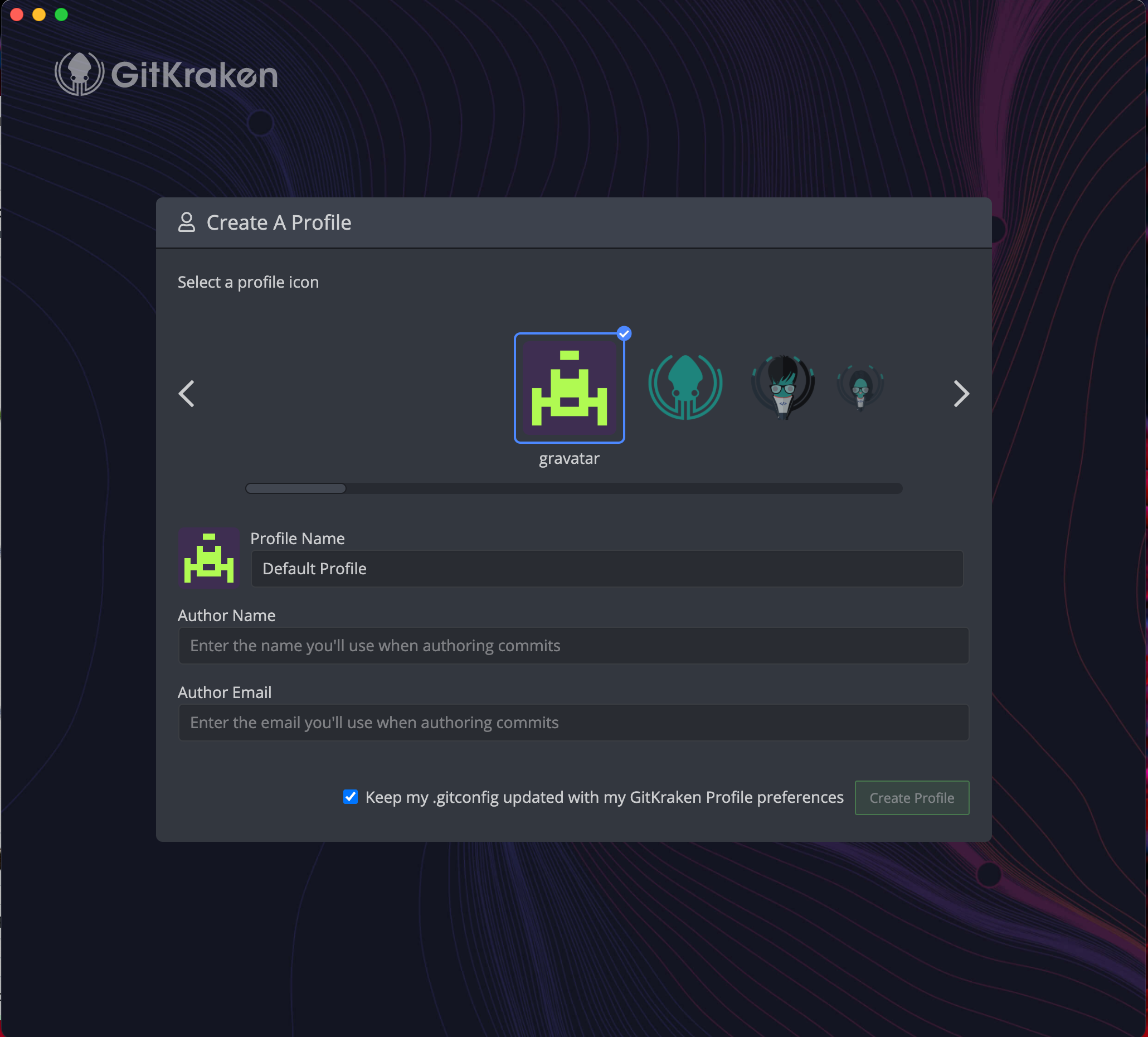Choose the teal GitKraken squid logo icon

coord(685,386)
